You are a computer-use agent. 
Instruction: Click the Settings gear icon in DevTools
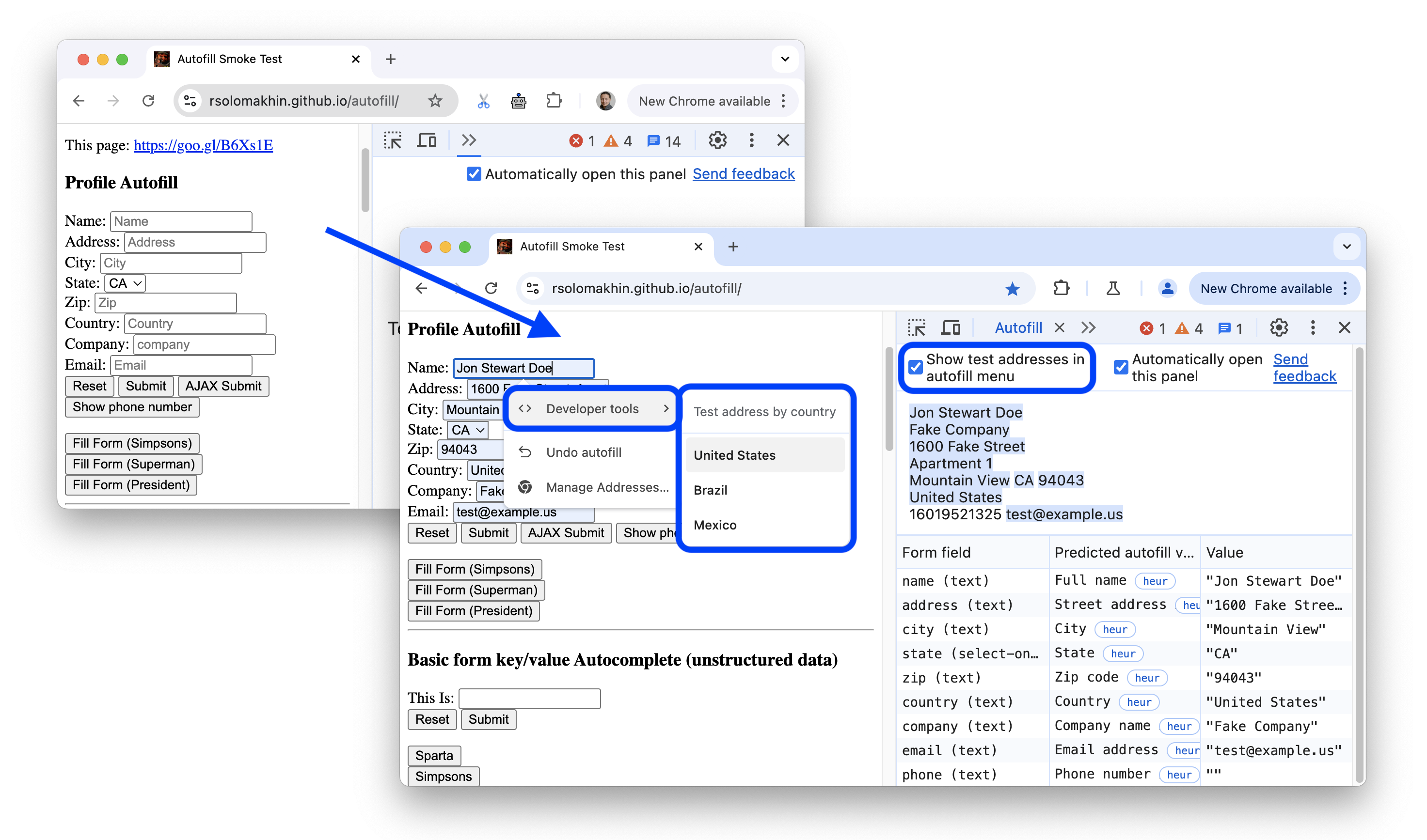click(1279, 327)
